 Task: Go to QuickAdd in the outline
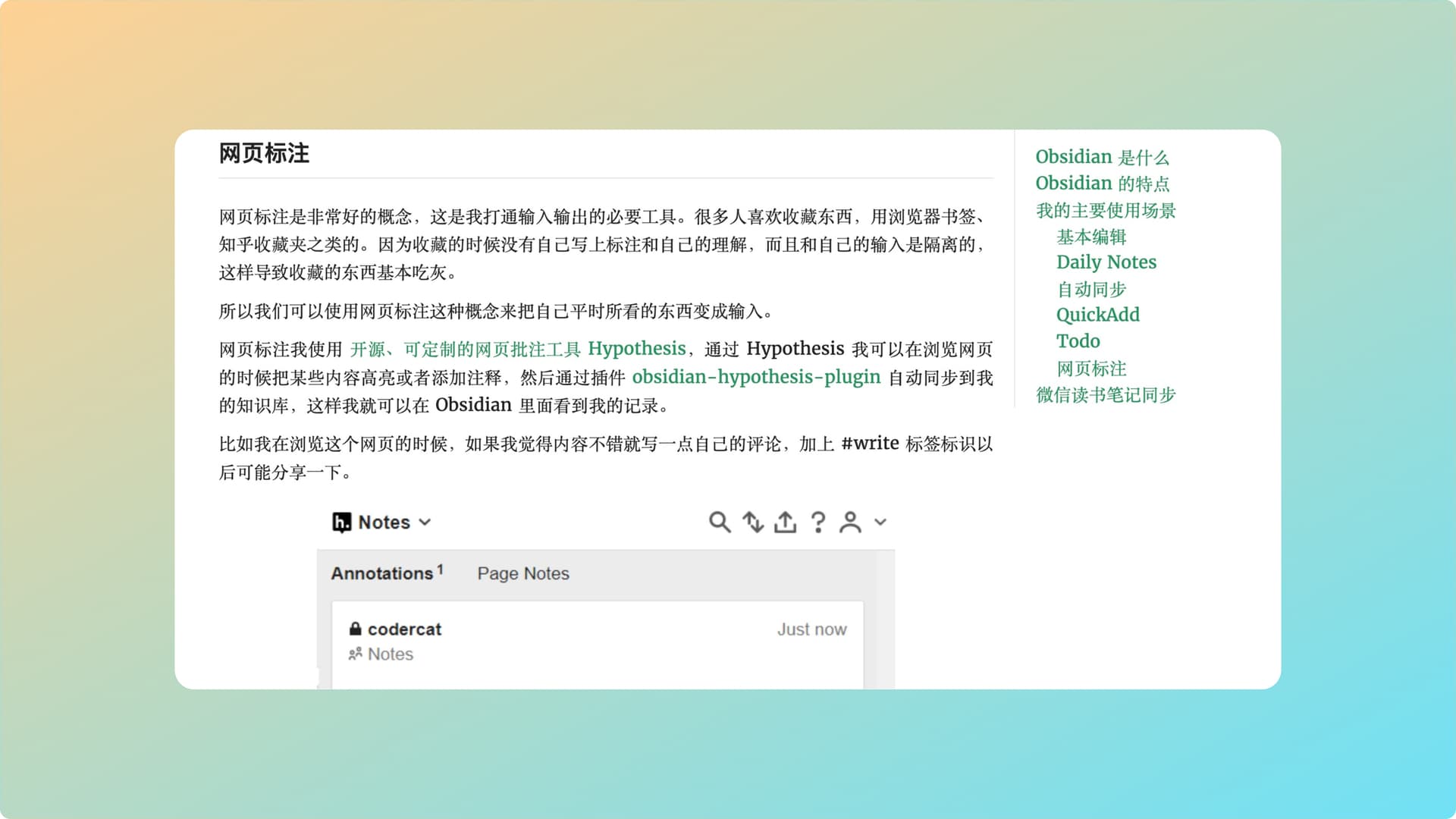pos(1098,315)
